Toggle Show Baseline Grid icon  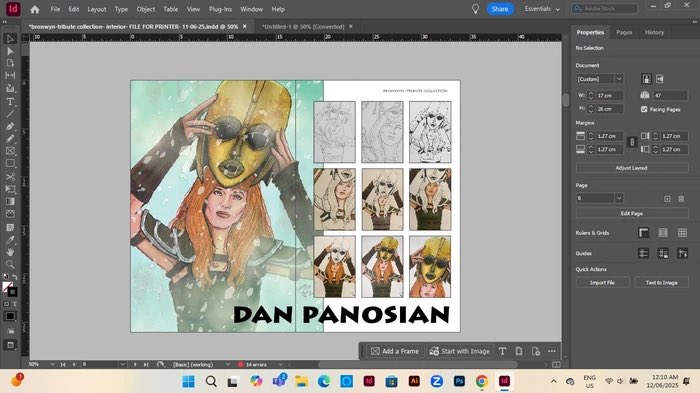(x=663, y=233)
